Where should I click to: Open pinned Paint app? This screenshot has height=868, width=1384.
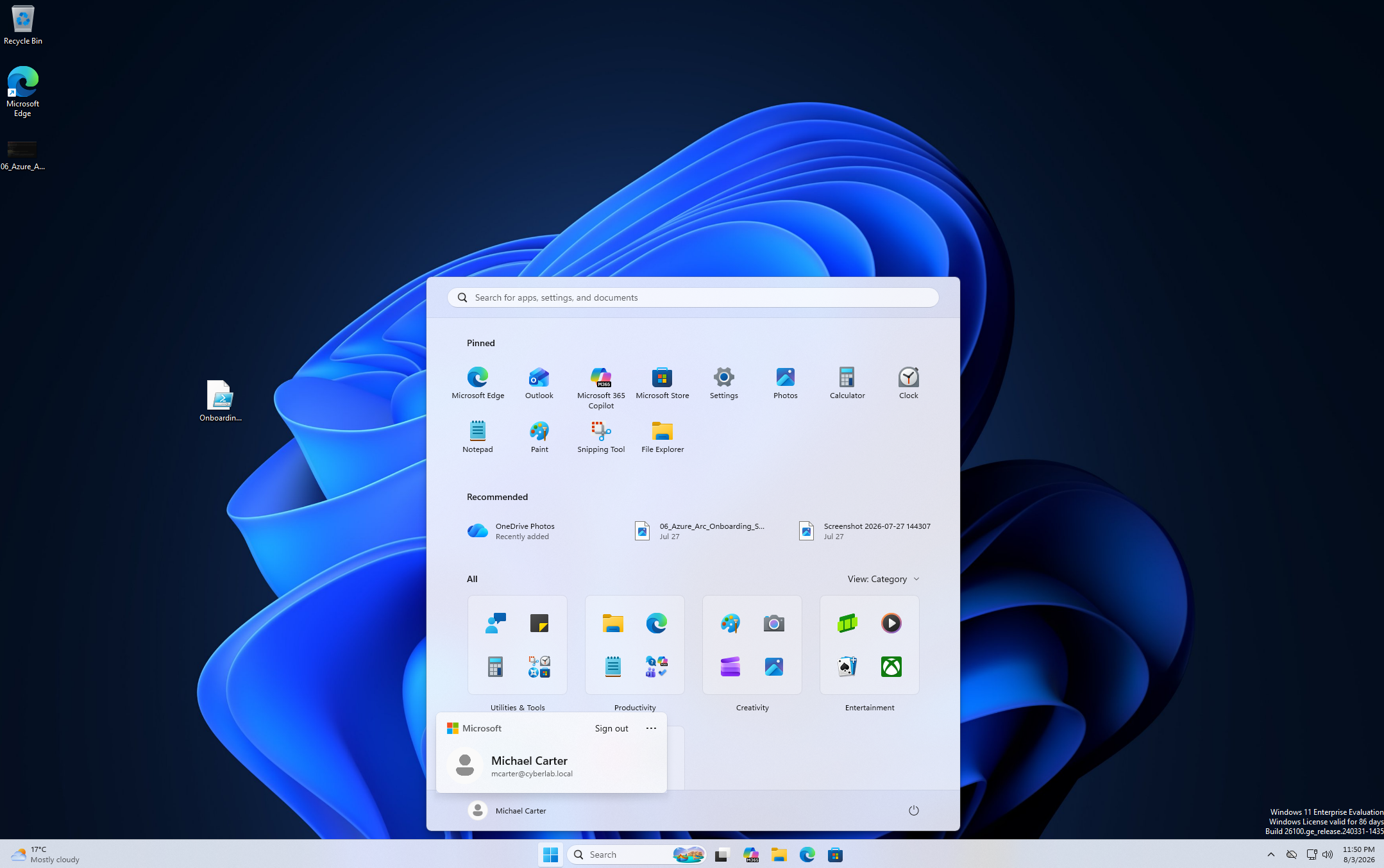(x=539, y=437)
